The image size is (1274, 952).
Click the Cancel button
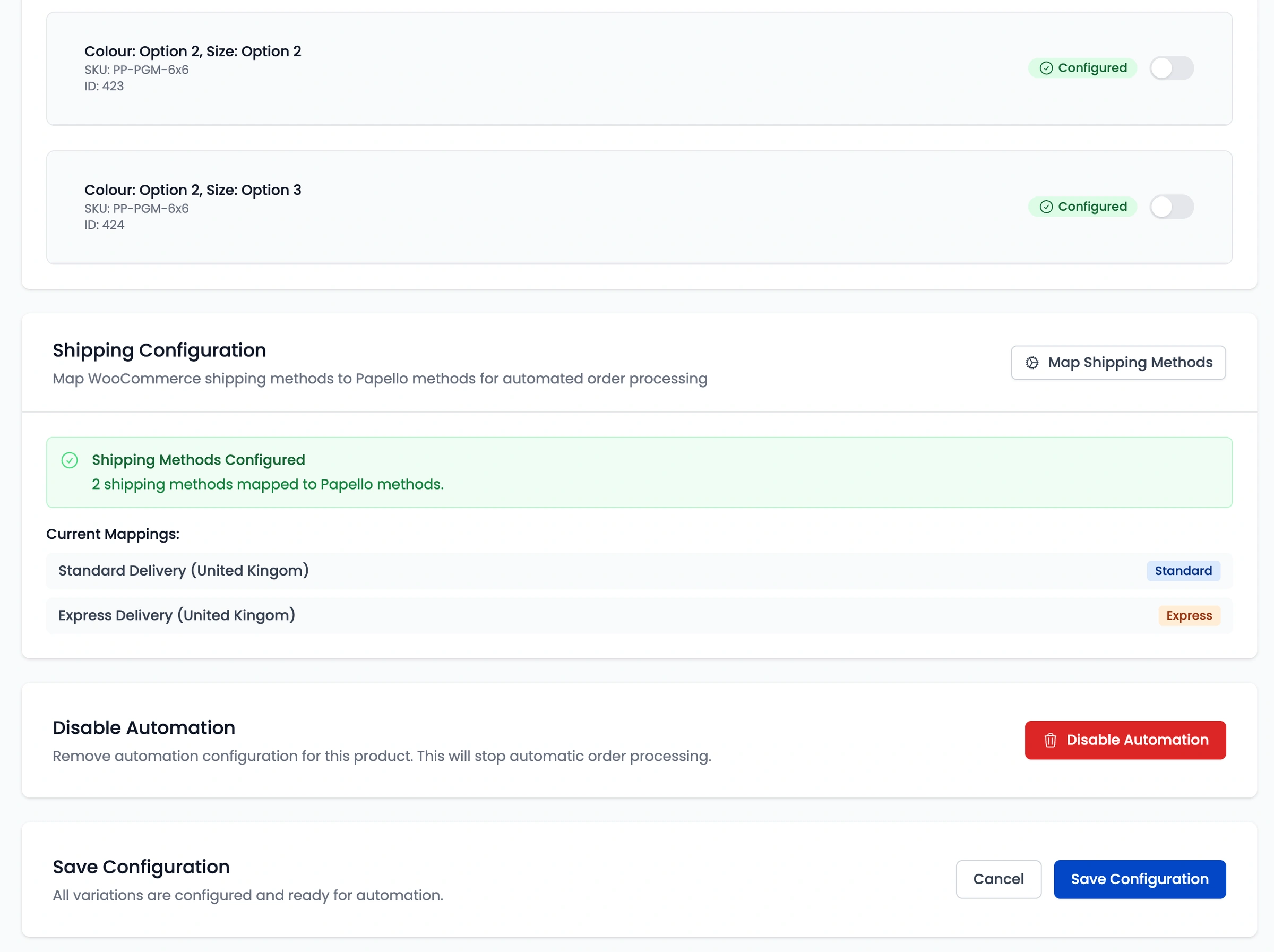(x=998, y=879)
